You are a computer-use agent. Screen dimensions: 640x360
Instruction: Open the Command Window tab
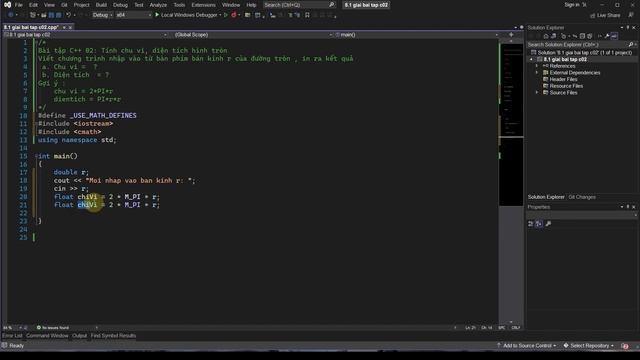tap(47, 336)
